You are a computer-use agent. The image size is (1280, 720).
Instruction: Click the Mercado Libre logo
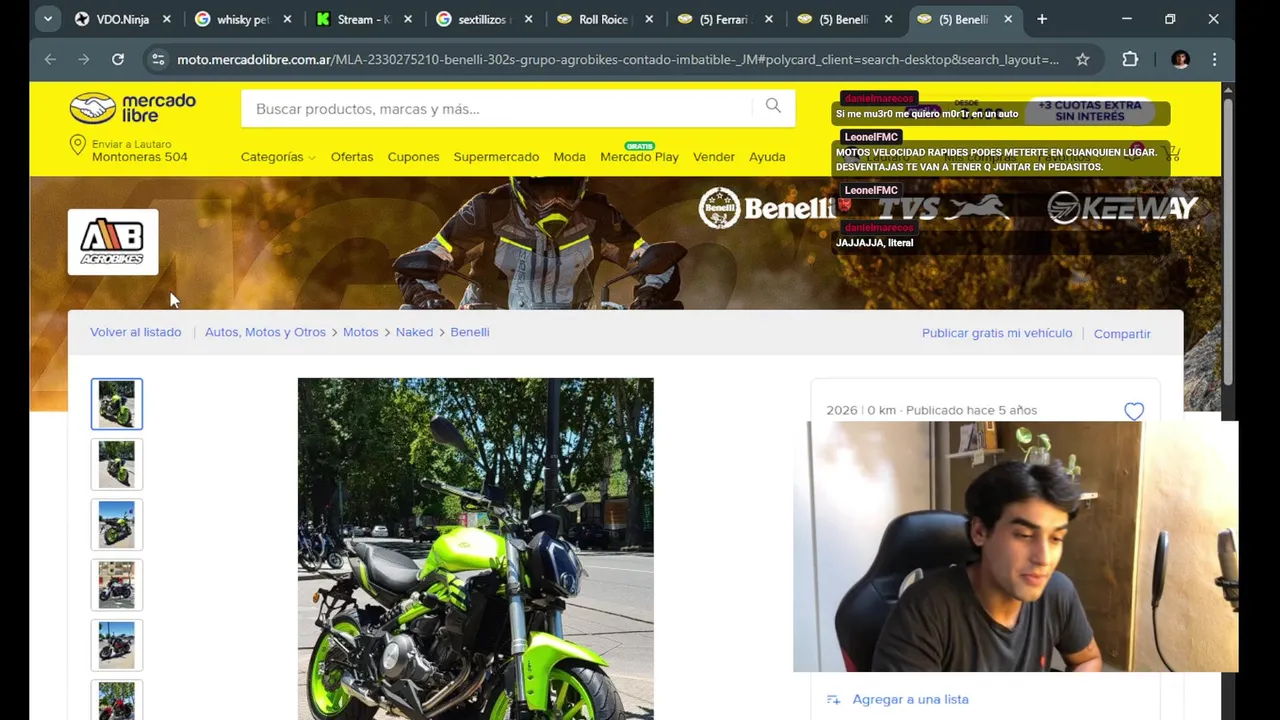(x=133, y=108)
